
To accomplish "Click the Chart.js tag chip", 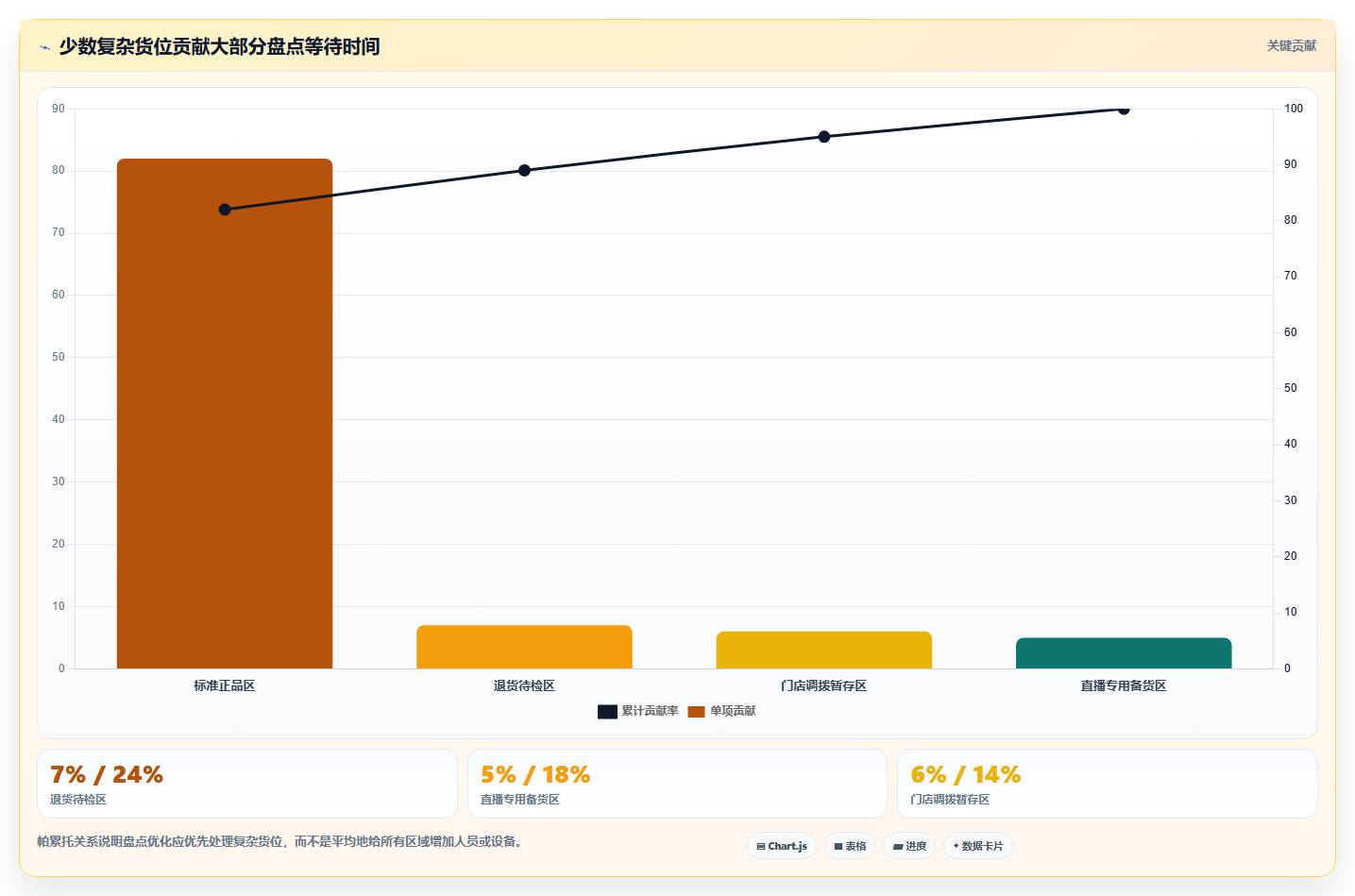I will (x=782, y=846).
